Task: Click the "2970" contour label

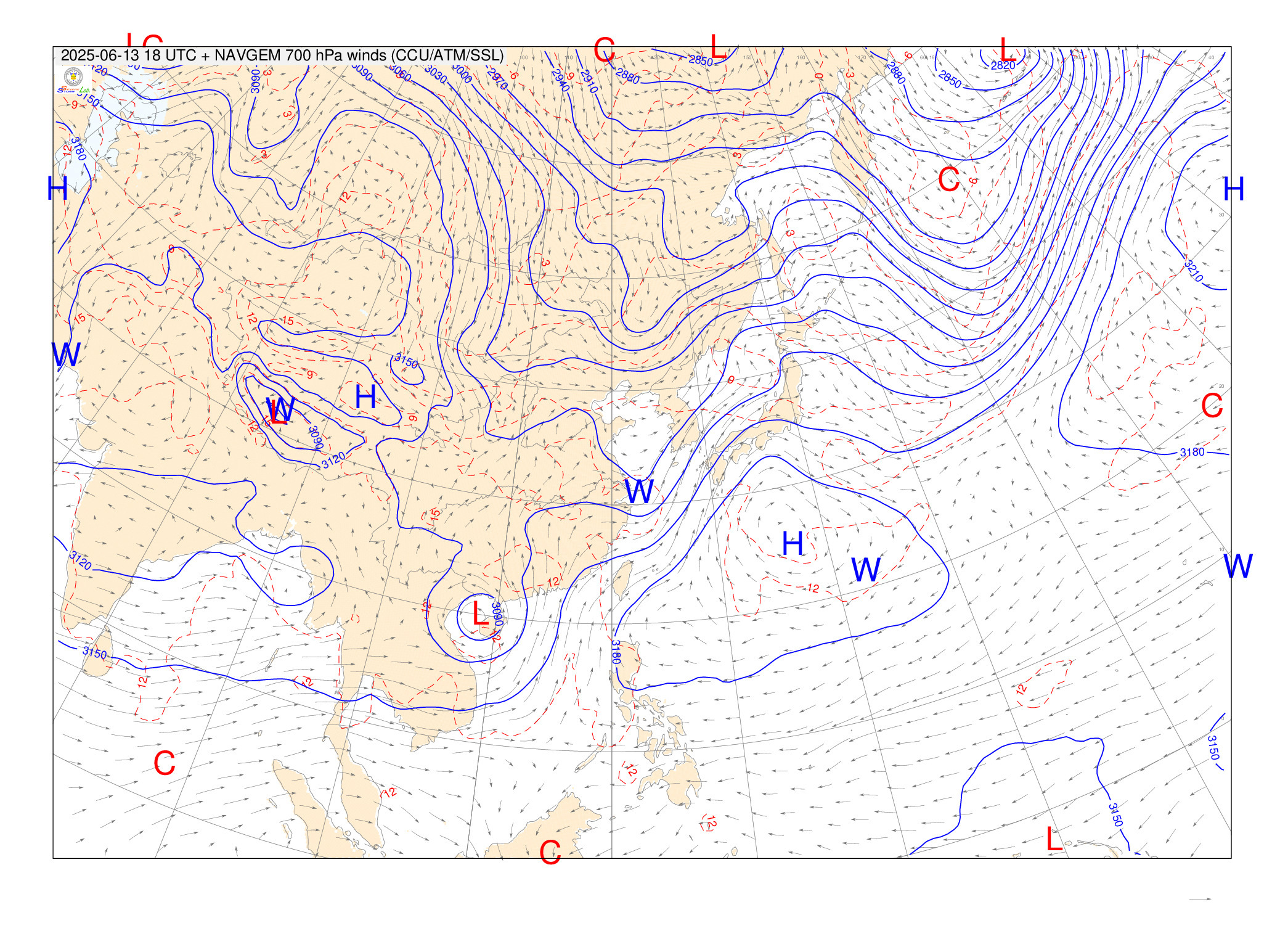Action: coord(497,79)
